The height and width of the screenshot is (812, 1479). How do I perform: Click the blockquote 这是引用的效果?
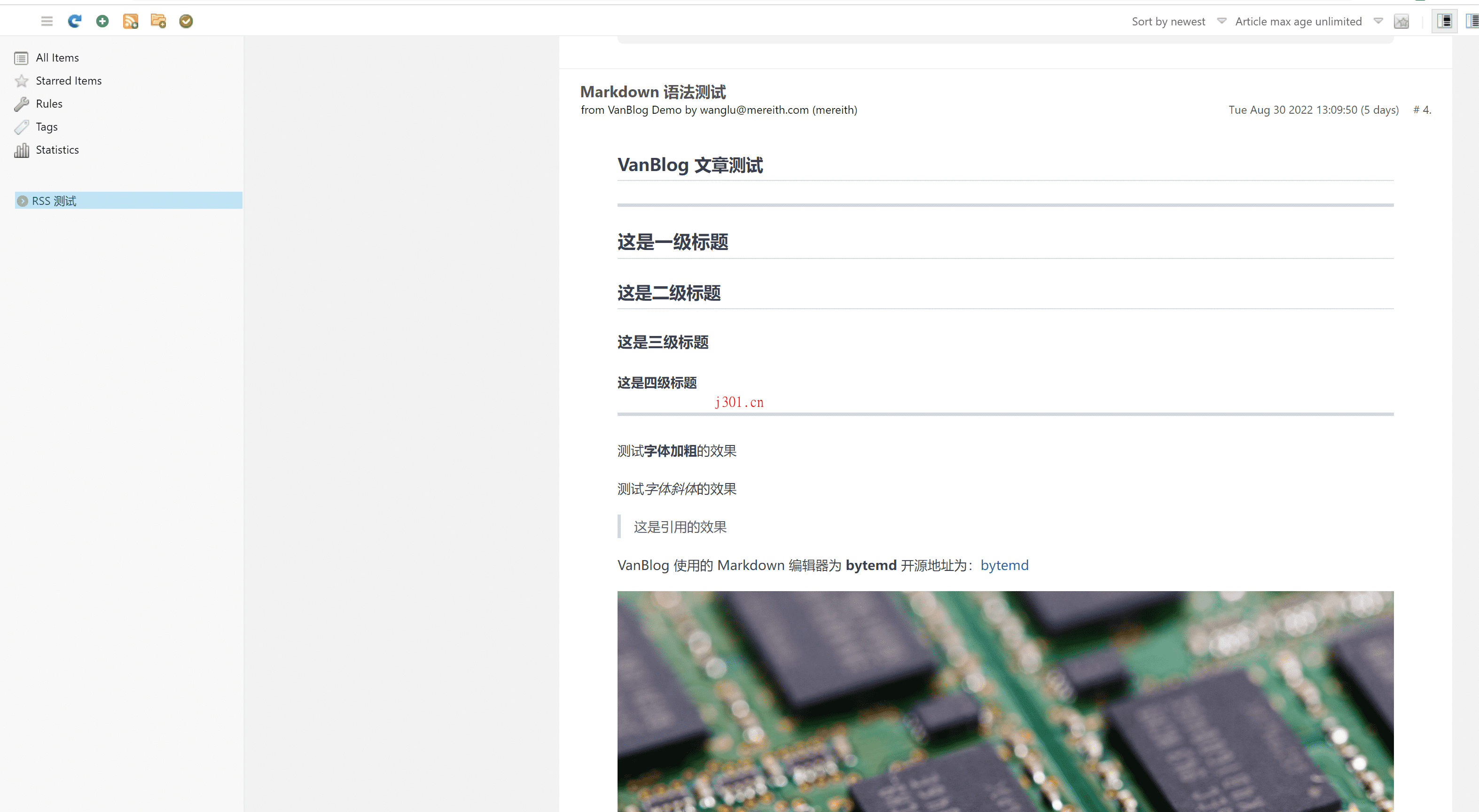coord(680,527)
